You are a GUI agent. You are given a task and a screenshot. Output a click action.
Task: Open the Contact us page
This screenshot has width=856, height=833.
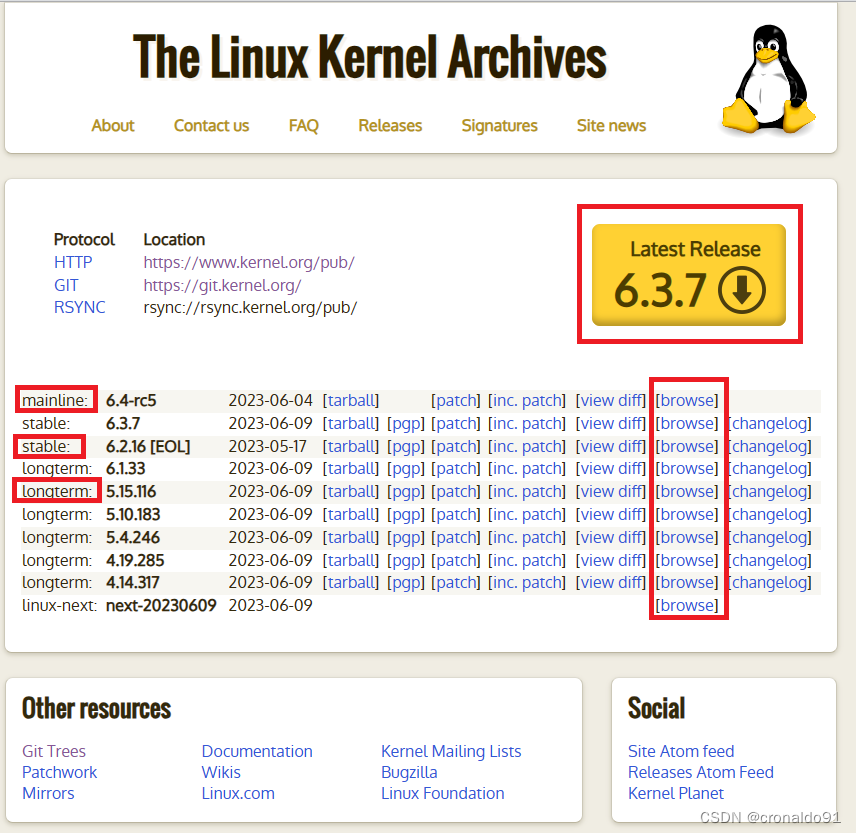click(211, 126)
